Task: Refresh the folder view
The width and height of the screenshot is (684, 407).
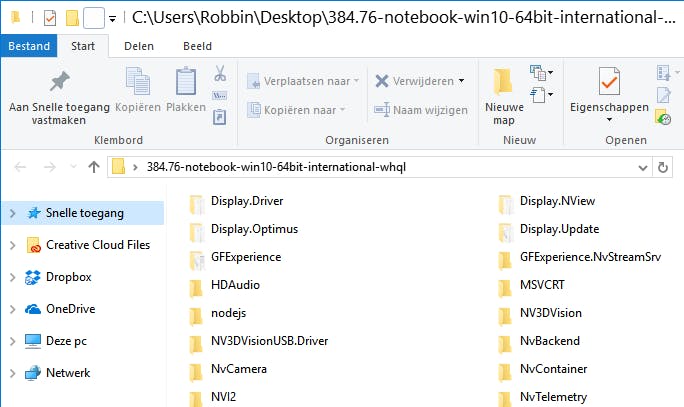Action: [663, 167]
